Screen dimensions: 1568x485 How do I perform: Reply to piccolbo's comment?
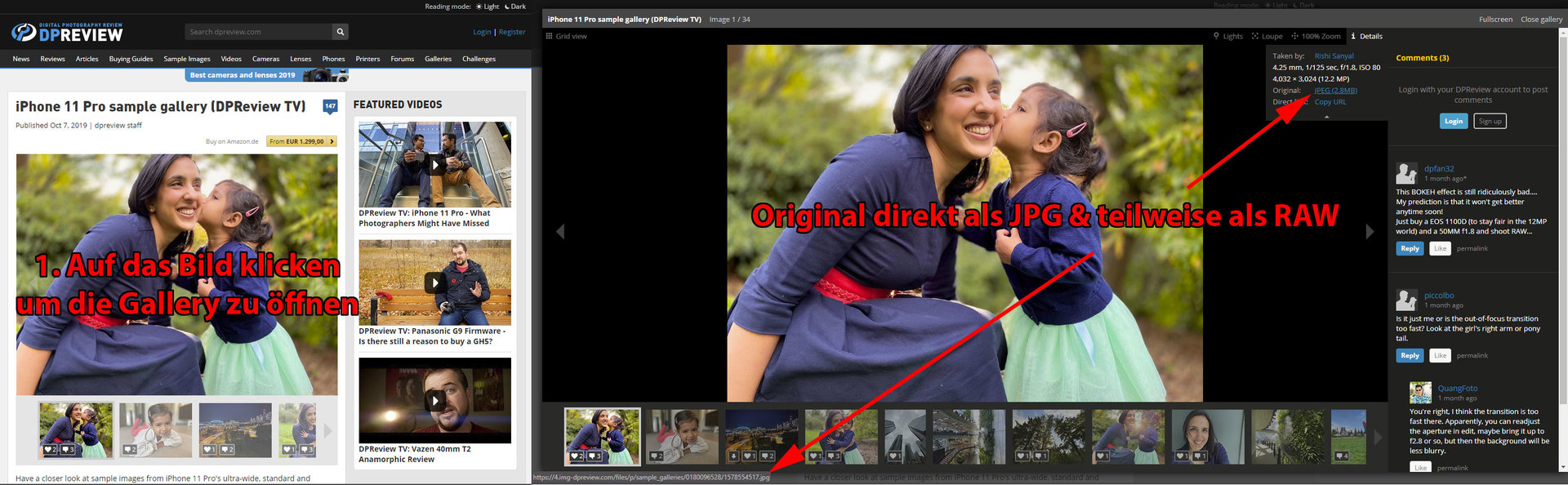pyautogui.click(x=1410, y=355)
